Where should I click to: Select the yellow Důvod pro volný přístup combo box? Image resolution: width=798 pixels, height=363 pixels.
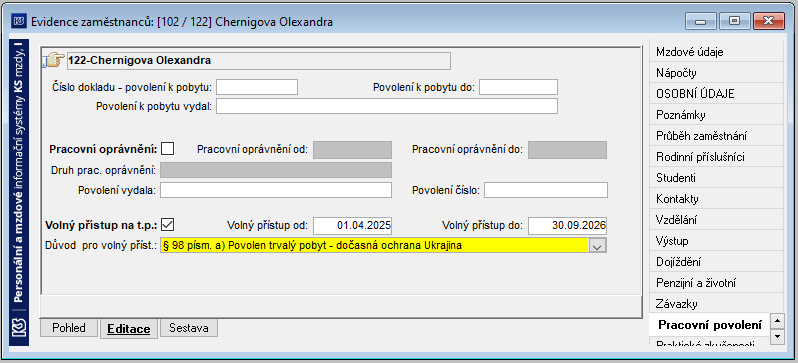383,245
